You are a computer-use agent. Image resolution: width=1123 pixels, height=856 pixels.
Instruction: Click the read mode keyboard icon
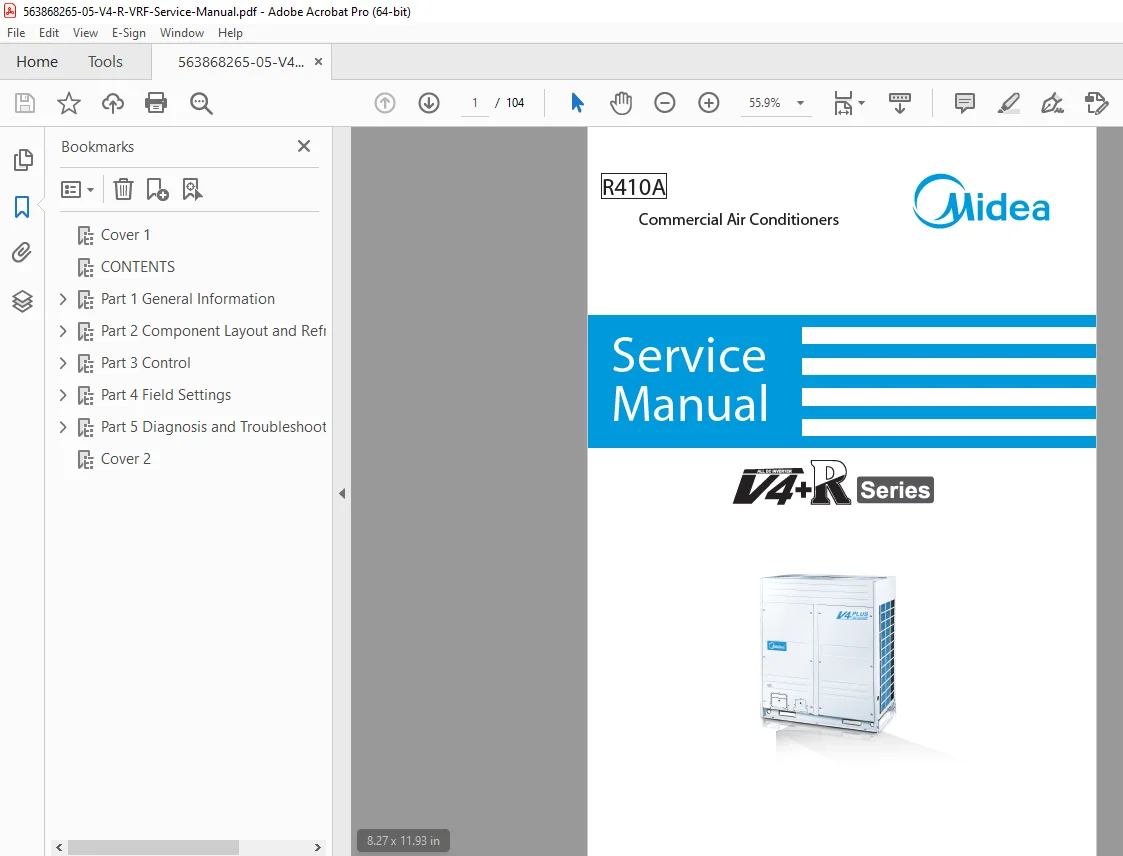coord(900,103)
